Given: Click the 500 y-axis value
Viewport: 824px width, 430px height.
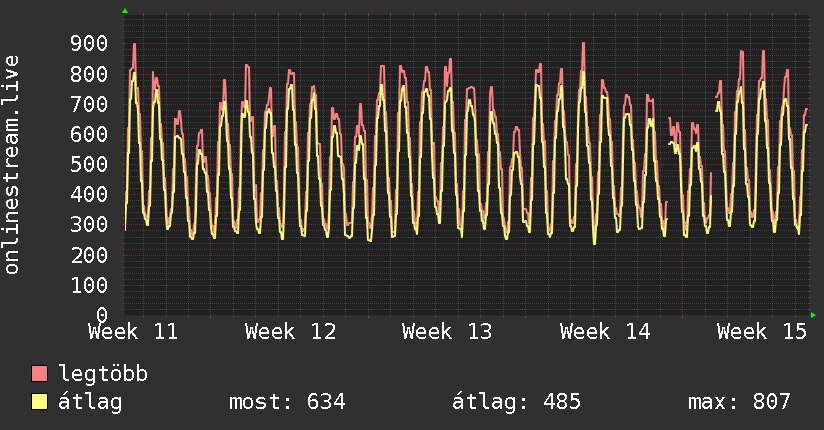Looking at the screenshot, I should coord(89,165).
